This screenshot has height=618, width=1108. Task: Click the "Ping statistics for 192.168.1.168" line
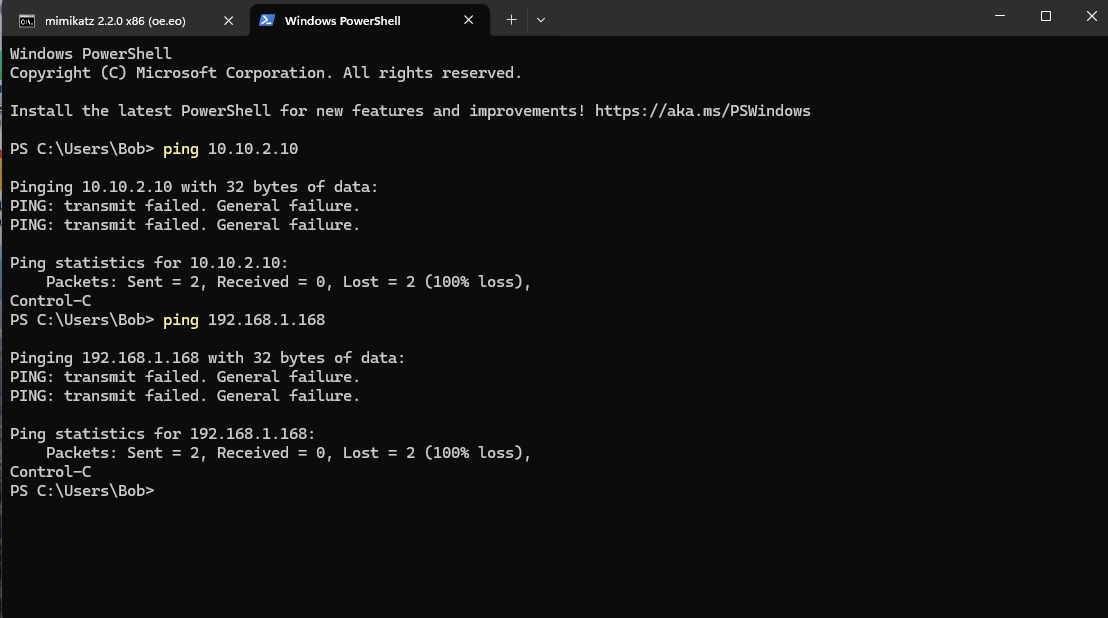pyautogui.click(x=162, y=434)
